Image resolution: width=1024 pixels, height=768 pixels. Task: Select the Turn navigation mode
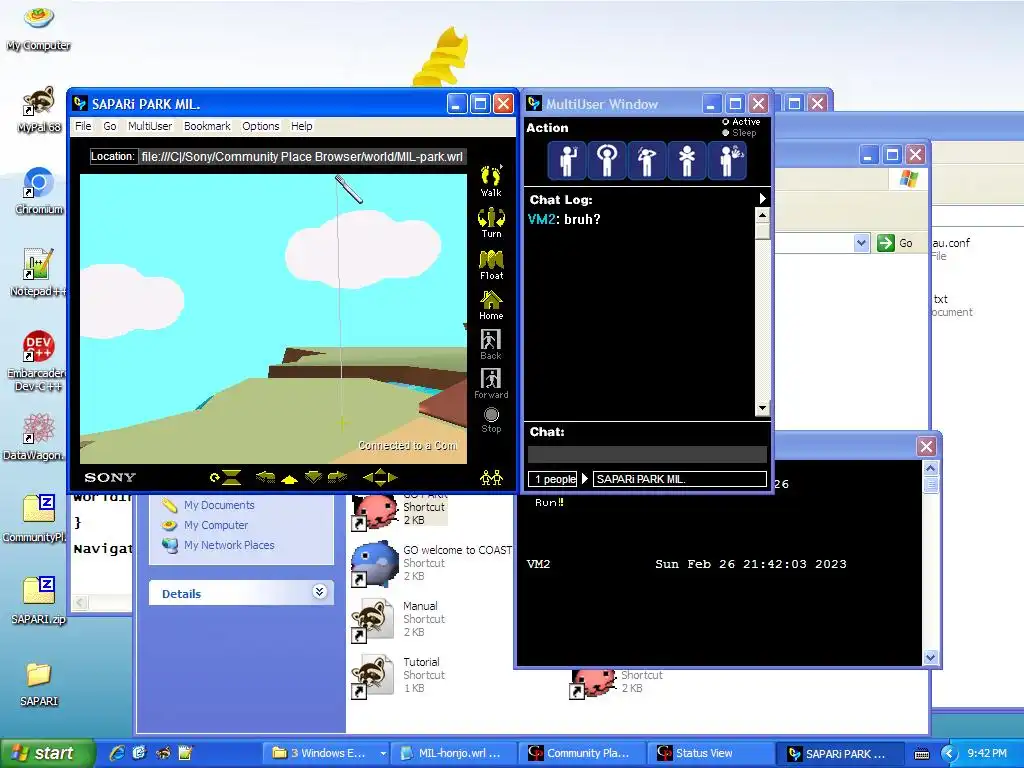pyautogui.click(x=491, y=223)
